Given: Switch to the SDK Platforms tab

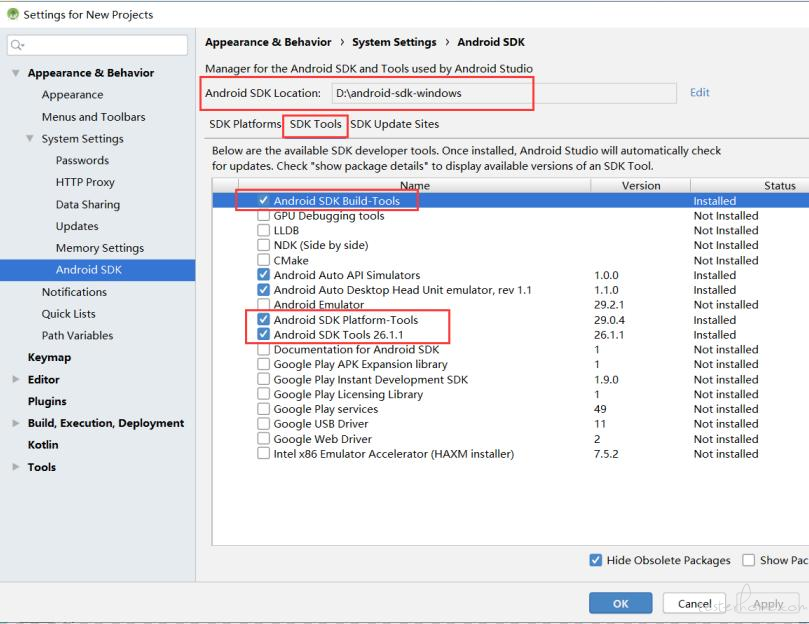Looking at the screenshot, I should point(245,124).
